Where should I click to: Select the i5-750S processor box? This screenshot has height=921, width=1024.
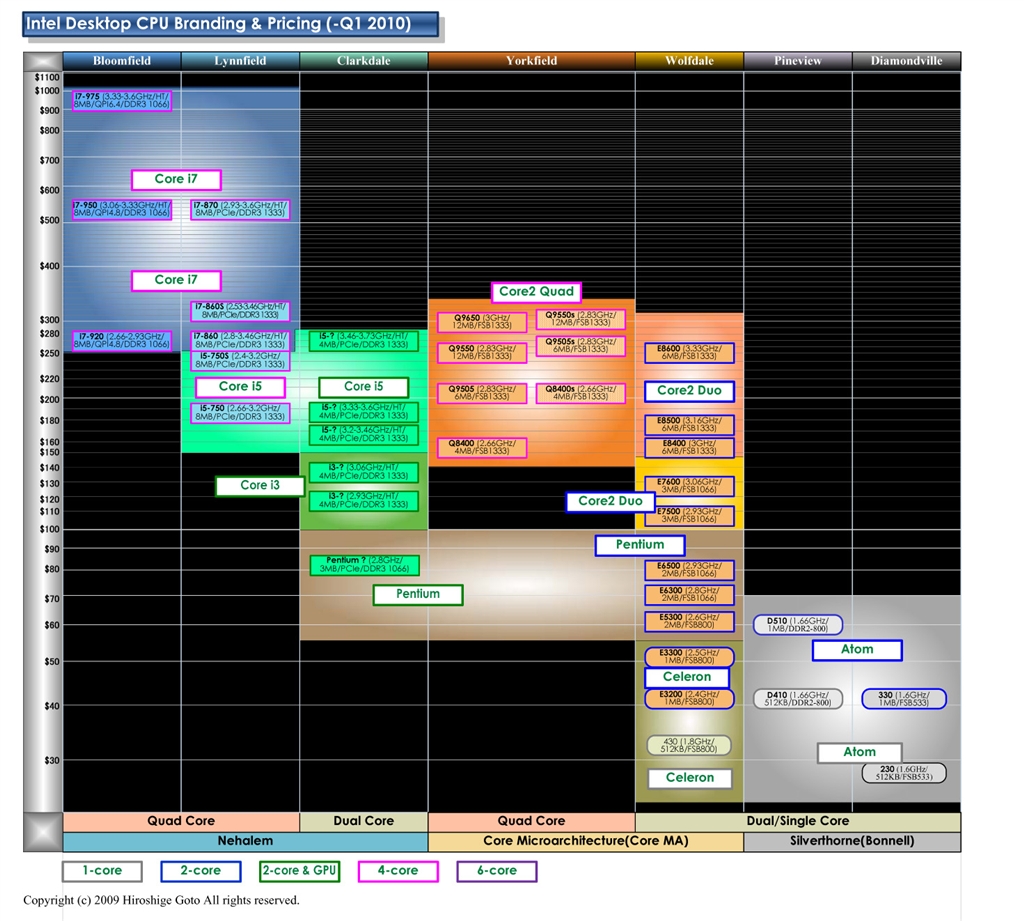pos(240,361)
